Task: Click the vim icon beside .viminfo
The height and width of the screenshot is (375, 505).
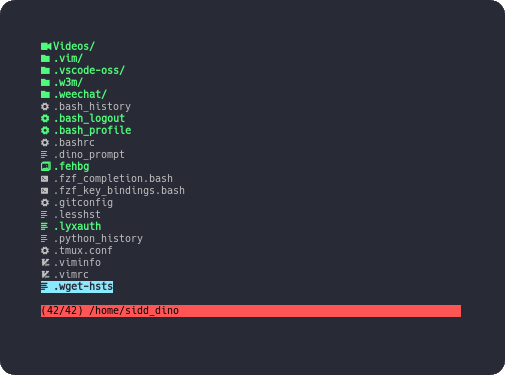Action: 45,263
